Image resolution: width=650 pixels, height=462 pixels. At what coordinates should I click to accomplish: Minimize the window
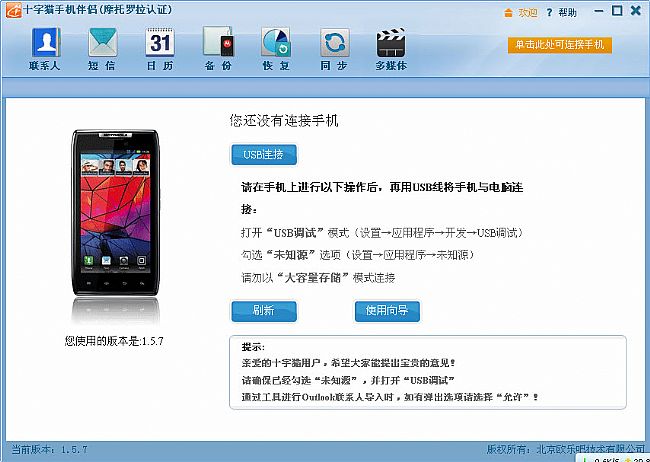600,11
